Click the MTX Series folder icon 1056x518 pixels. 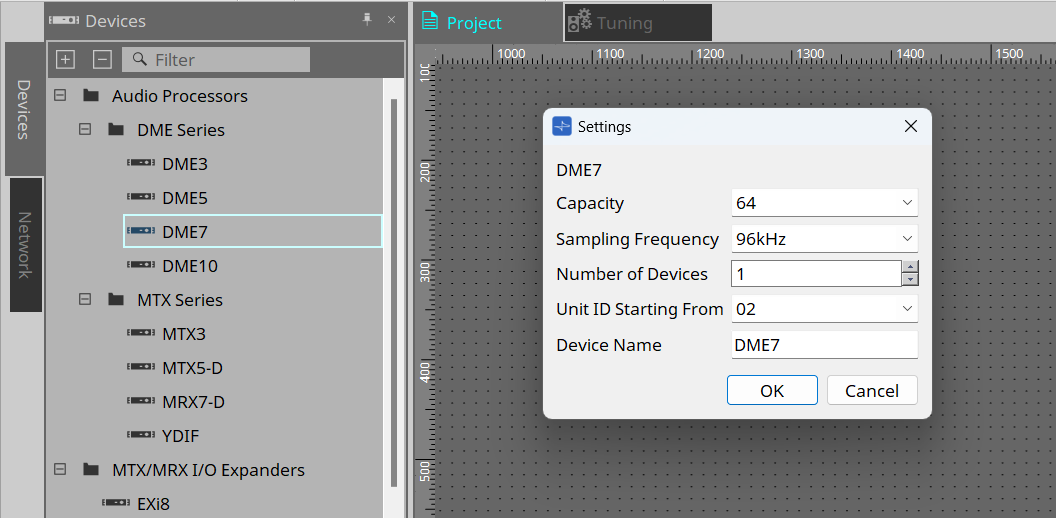click(x=116, y=299)
